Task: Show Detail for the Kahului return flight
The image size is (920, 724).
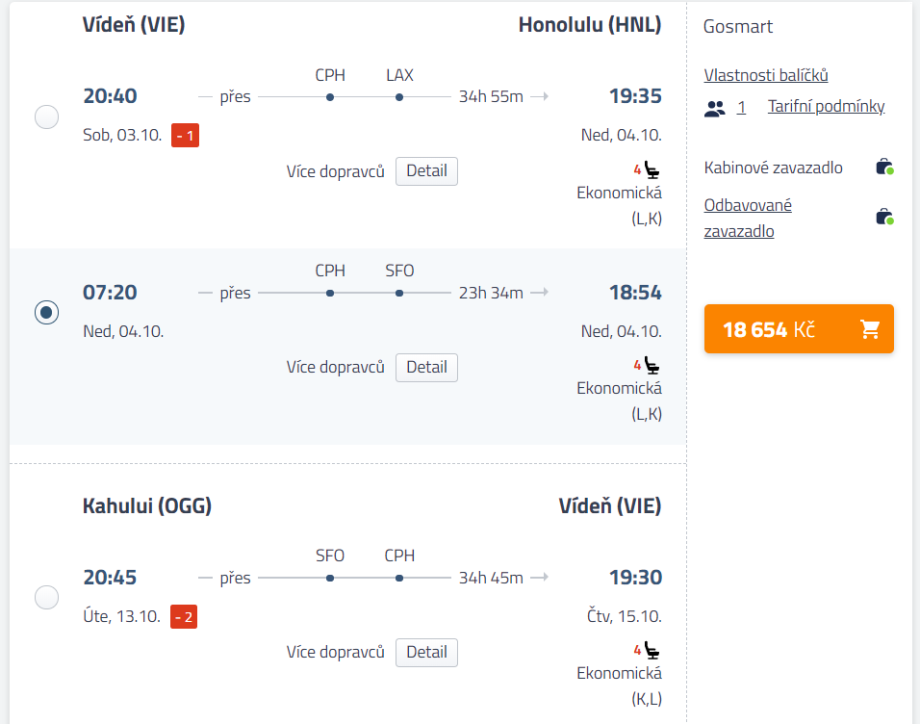Action: pos(426,652)
